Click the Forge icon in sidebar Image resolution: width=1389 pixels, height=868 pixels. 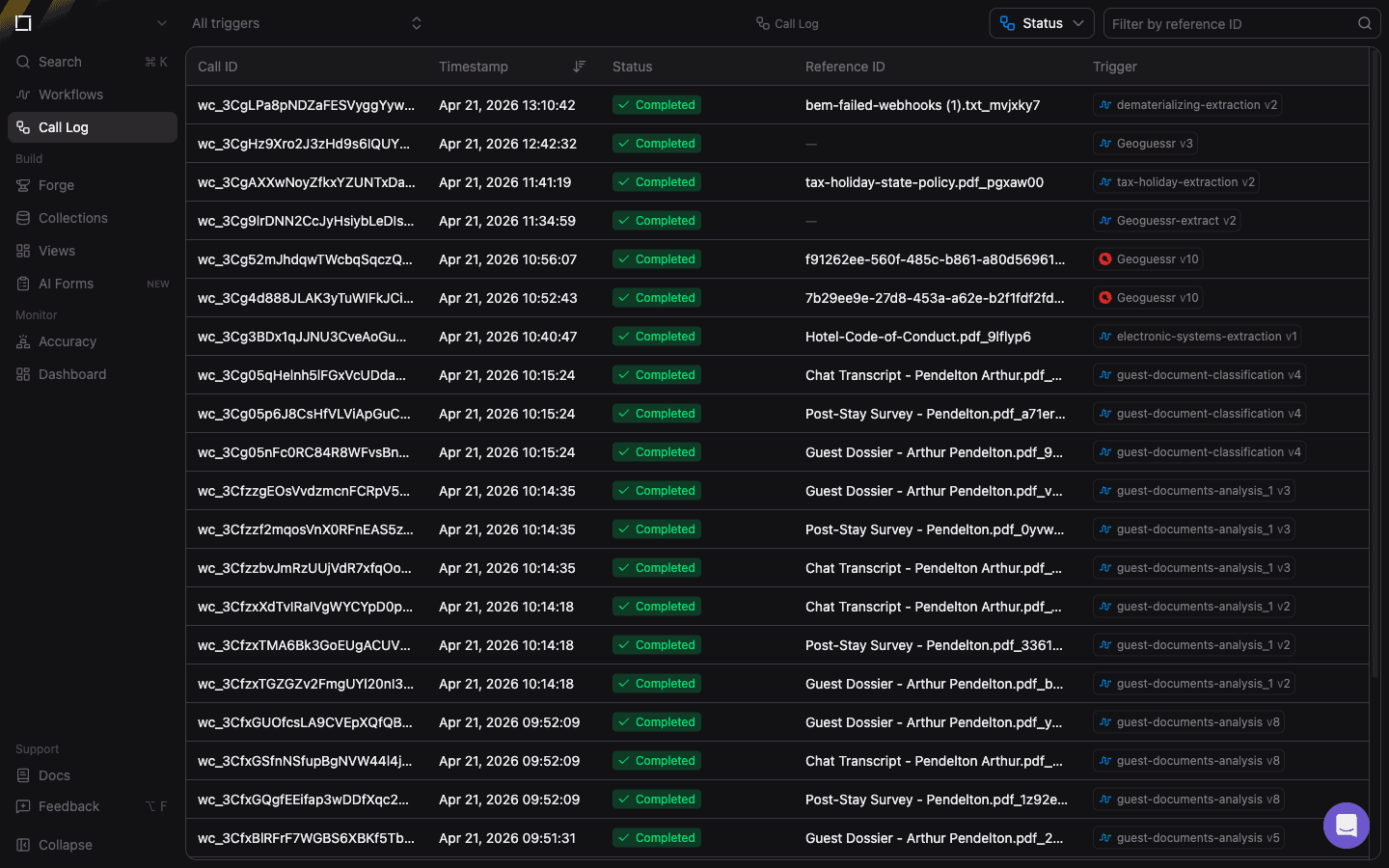[x=23, y=185]
